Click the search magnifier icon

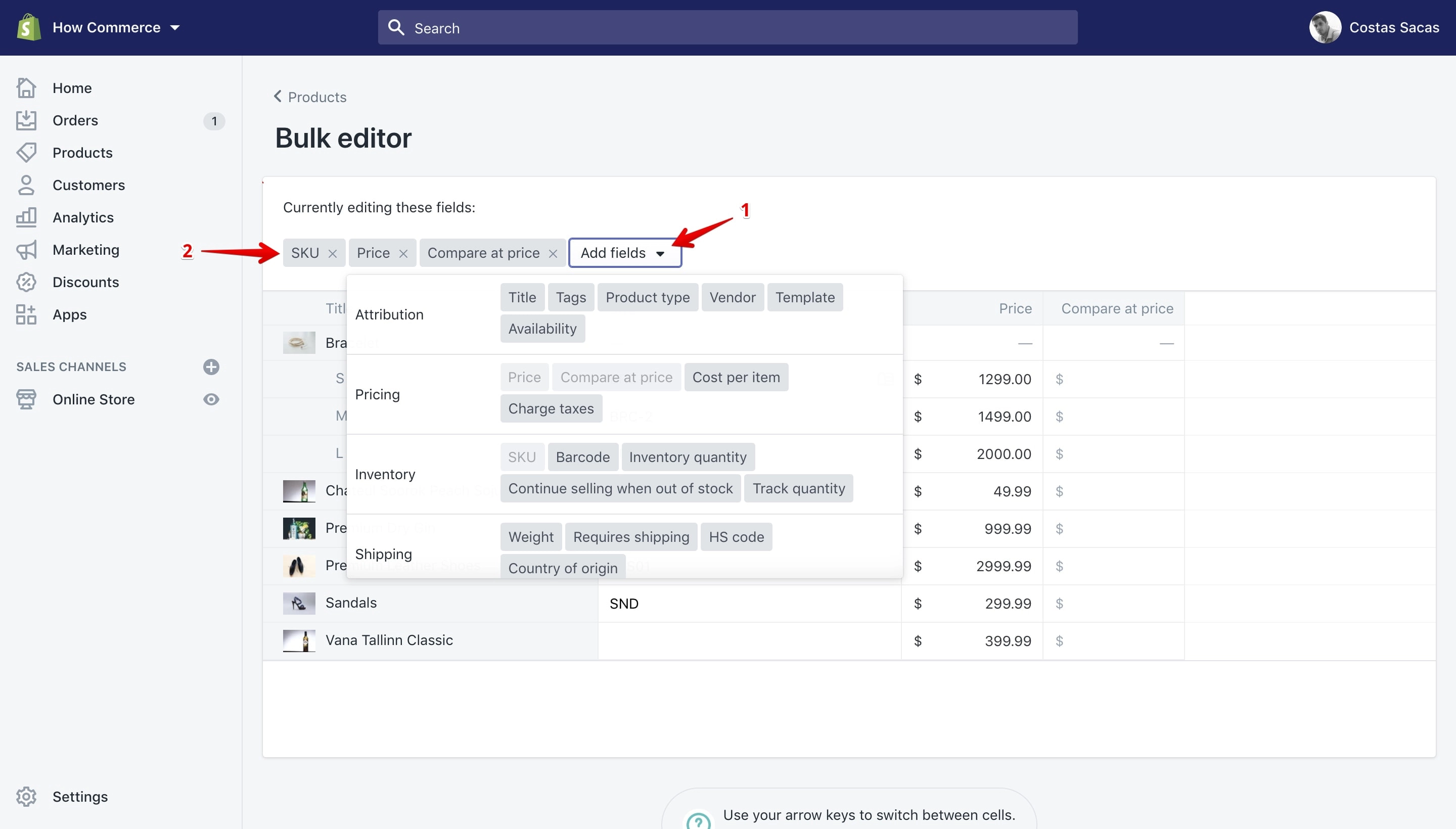pyautogui.click(x=396, y=27)
